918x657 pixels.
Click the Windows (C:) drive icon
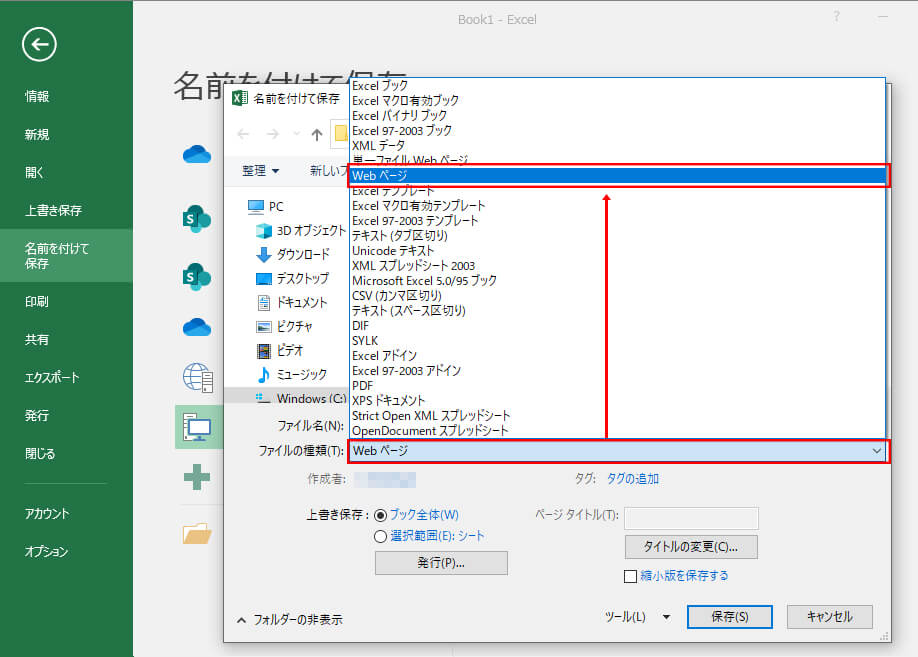coord(263,398)
